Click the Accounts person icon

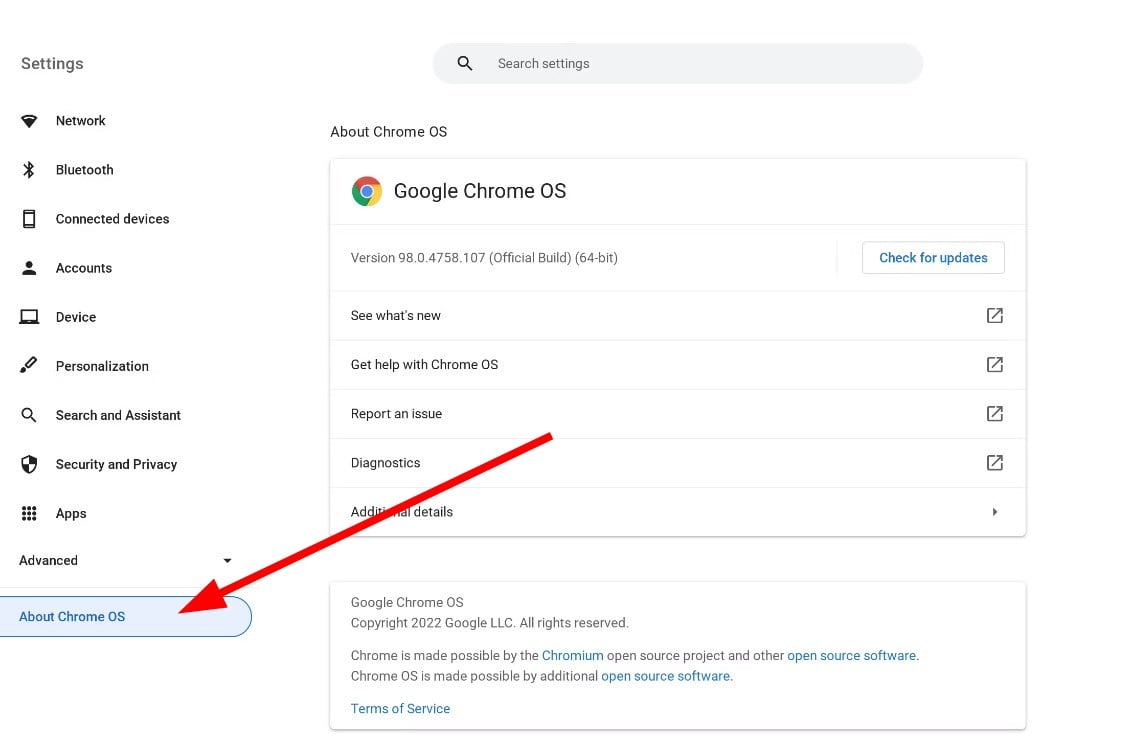29,268
